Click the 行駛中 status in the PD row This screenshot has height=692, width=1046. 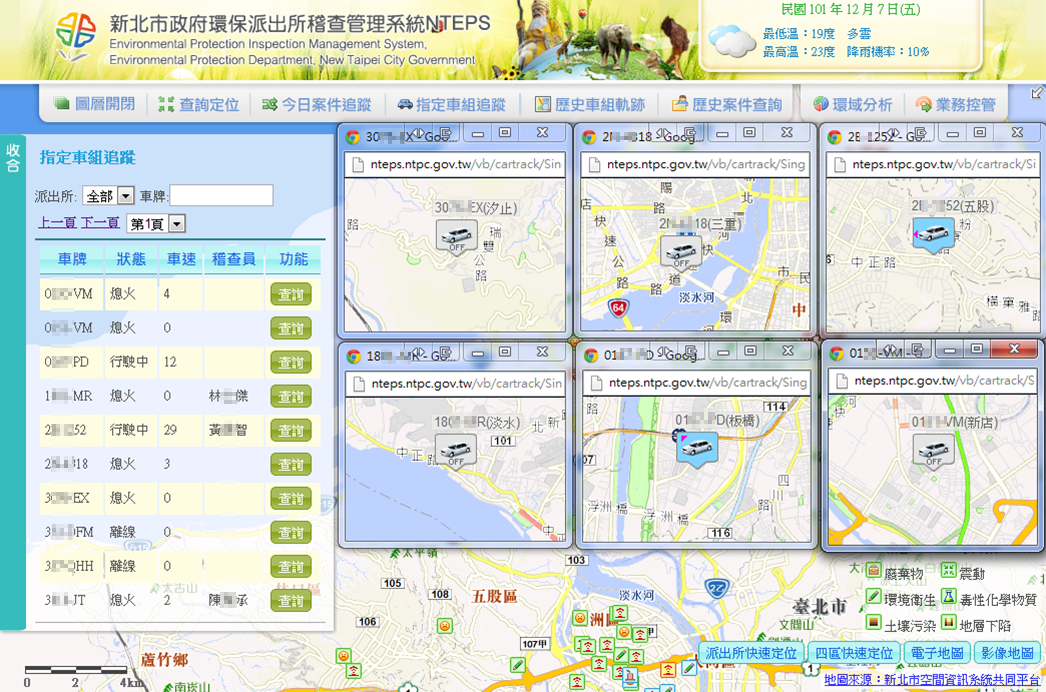tap(129, 362)
